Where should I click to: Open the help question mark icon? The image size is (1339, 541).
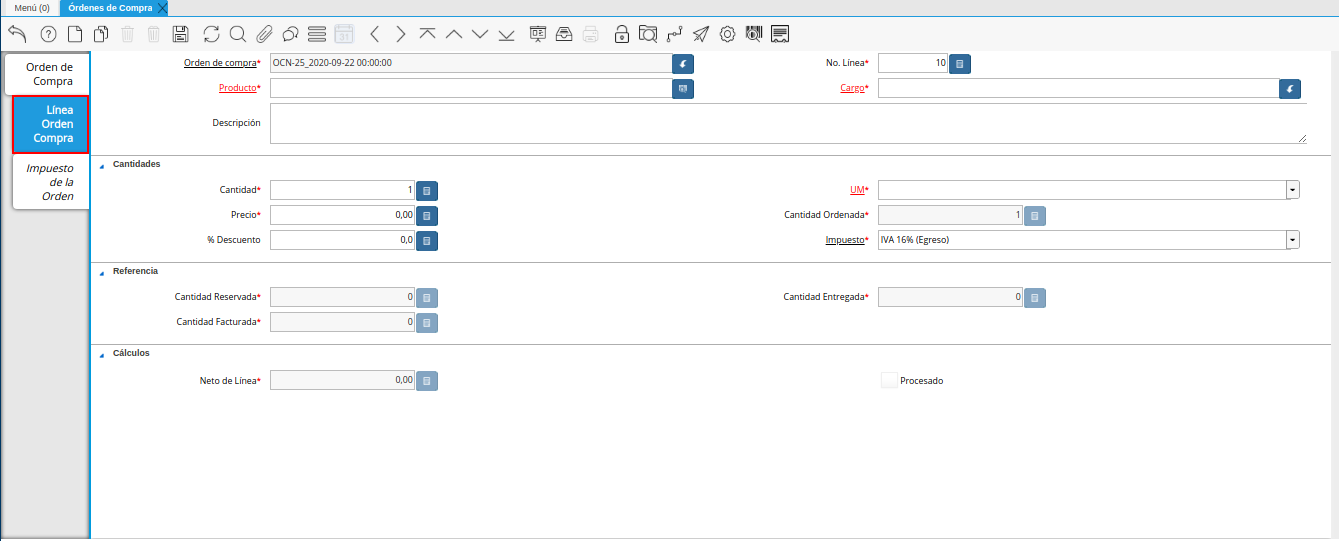(x=48, y=34)
